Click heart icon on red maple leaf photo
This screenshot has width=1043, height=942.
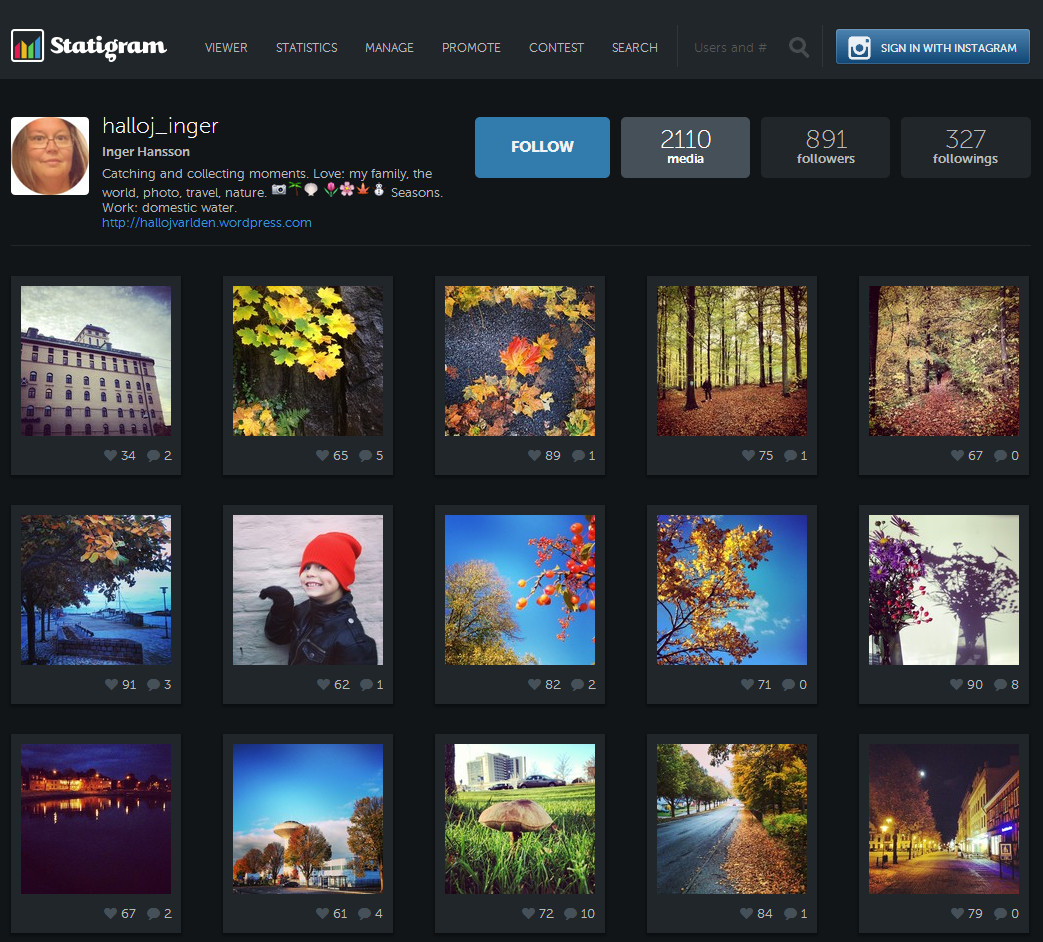coord(534,456)
